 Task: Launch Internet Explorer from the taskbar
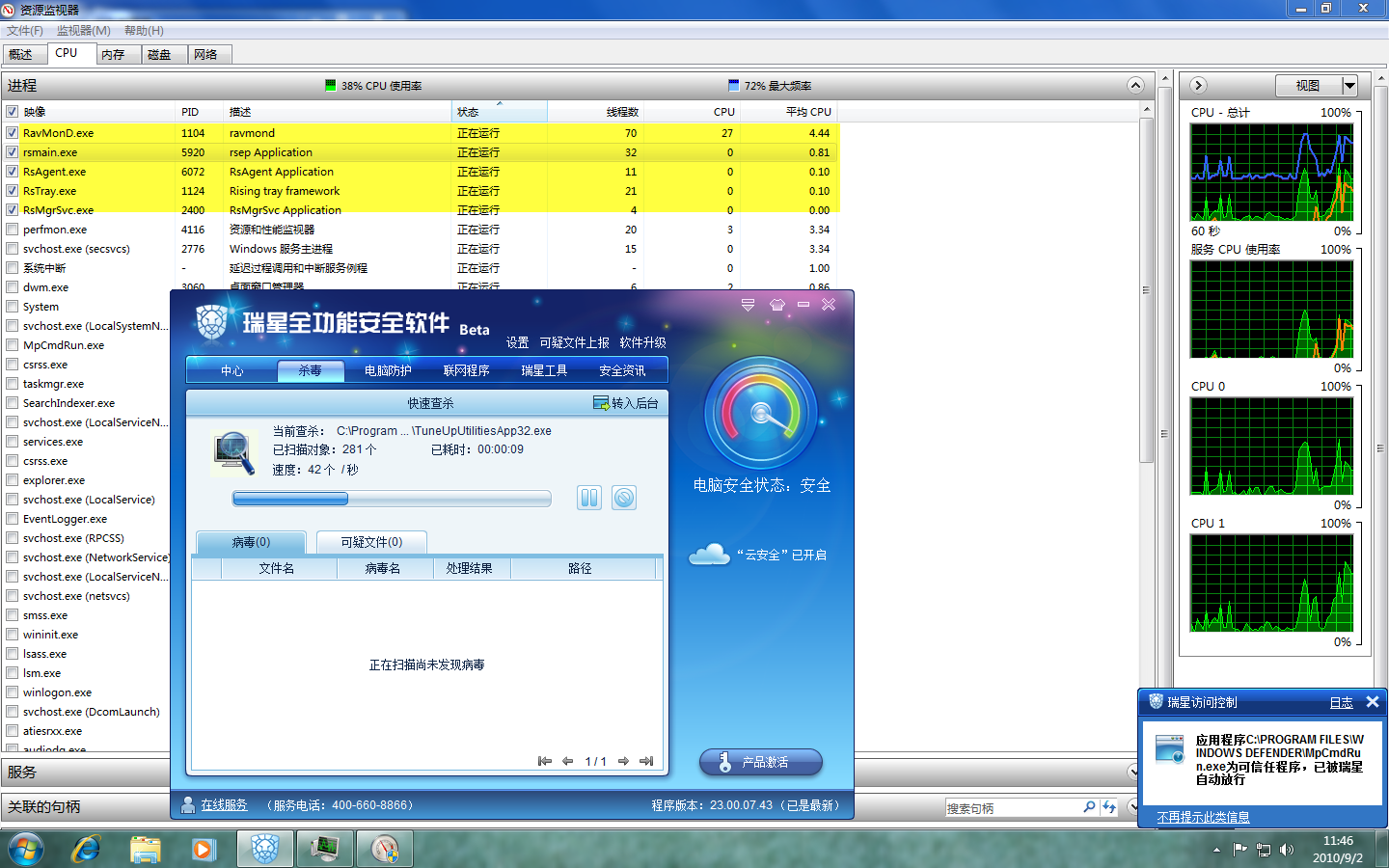pos(86,850)
